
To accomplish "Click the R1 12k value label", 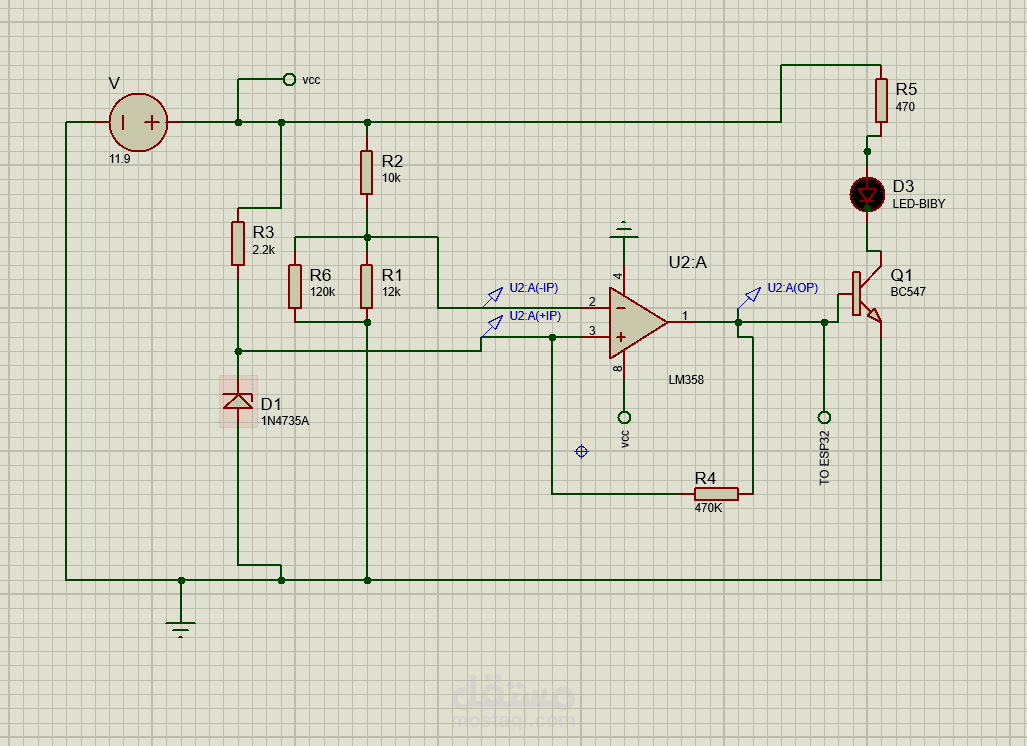I will tap(391, 292).
